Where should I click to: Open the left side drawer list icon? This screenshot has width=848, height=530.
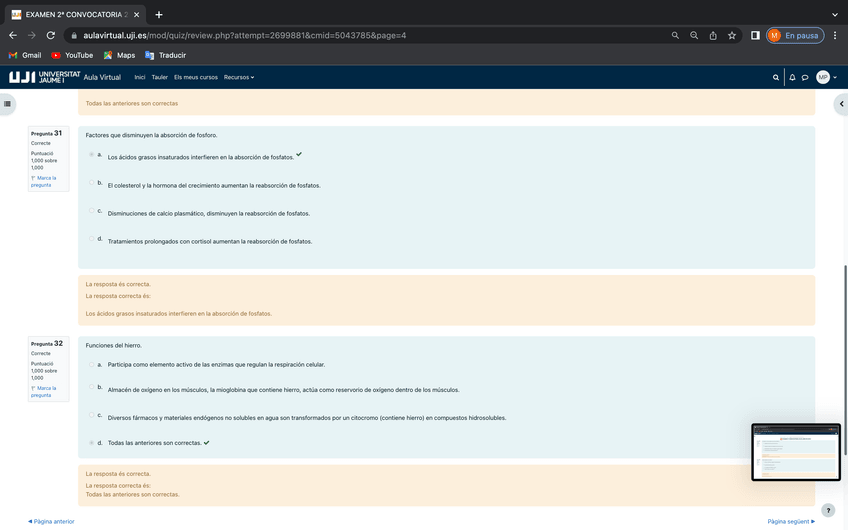(8, 103)
